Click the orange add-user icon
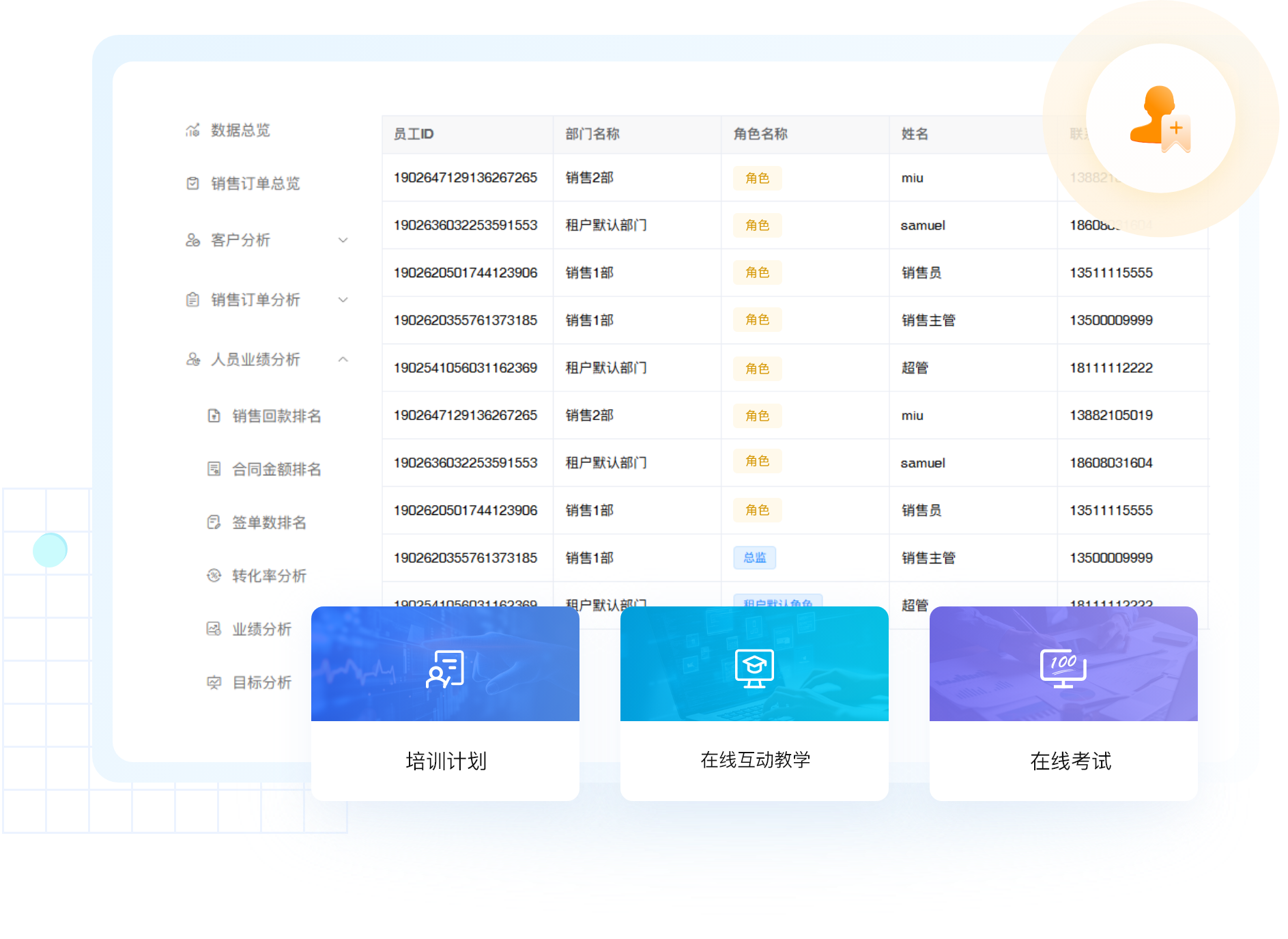The height and width of the screenshot is (939, 1288). (x=1160, y=118)
